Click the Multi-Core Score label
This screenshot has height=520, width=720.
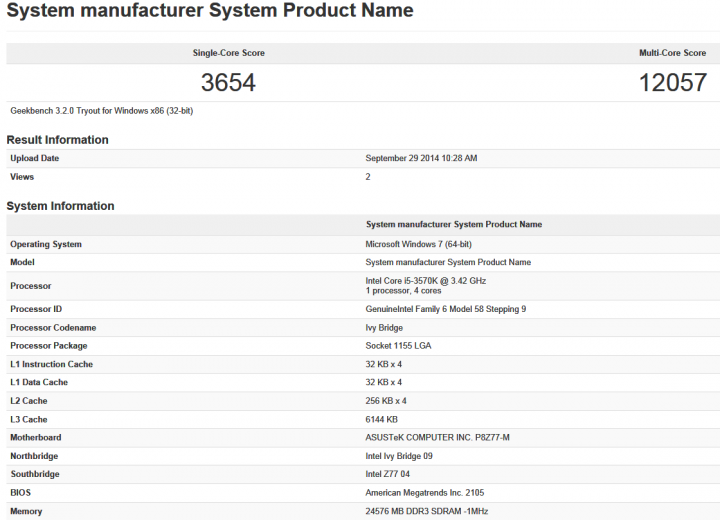click(673, 53)
